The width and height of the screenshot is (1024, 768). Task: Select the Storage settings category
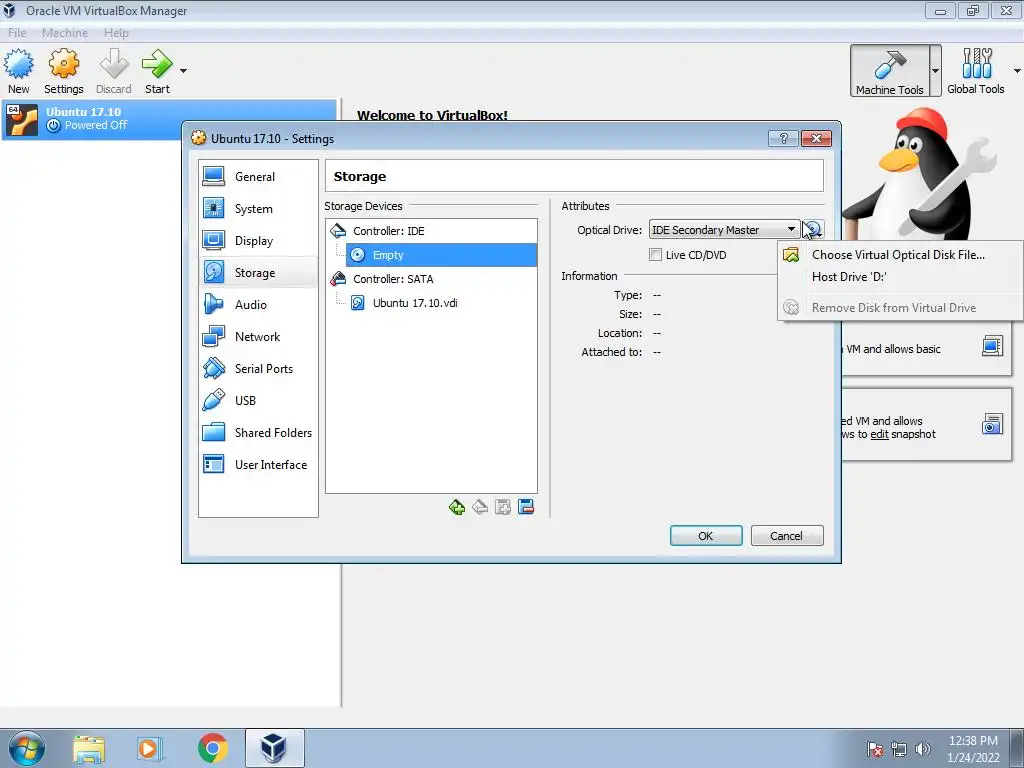pyautogui.click(x=258, y=272)
